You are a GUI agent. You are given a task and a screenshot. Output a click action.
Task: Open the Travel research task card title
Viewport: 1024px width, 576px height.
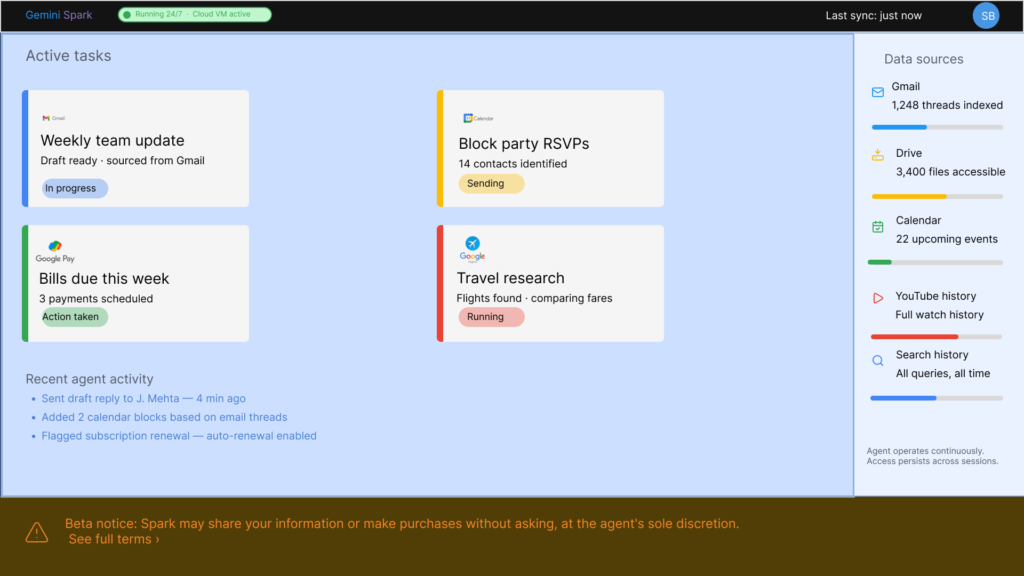pos(510,278)
